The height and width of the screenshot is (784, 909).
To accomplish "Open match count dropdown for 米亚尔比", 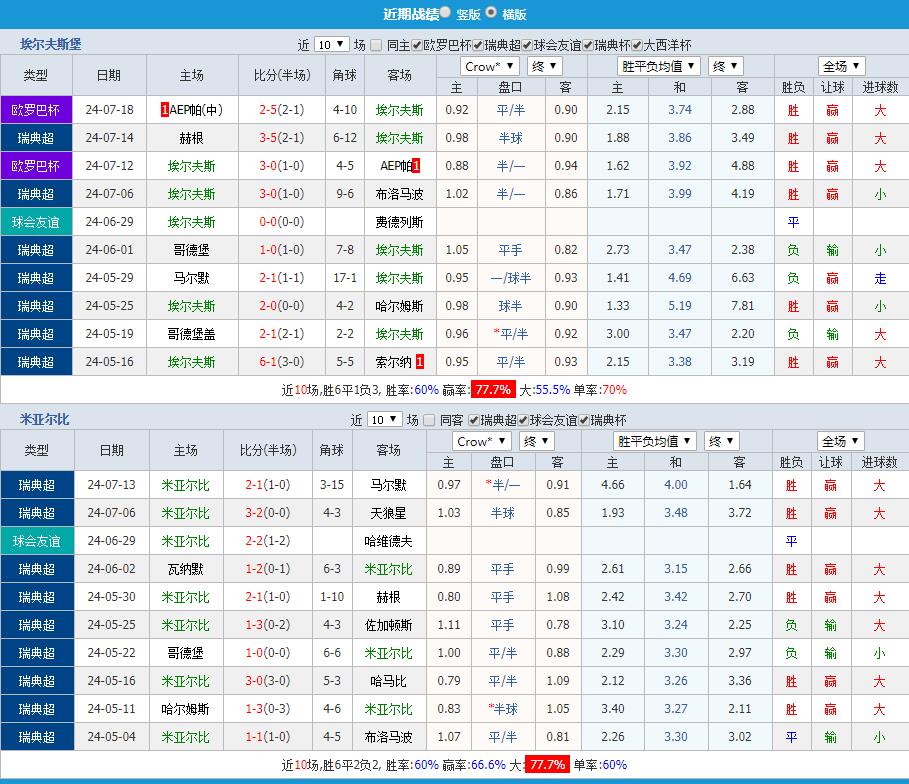I will click(x=383, y=420).
